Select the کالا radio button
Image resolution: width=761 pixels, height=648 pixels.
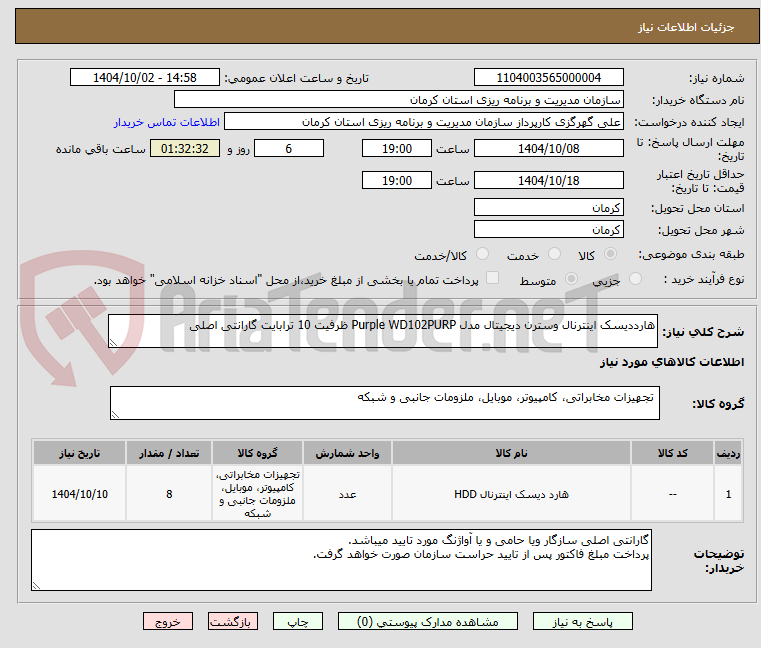(x=611, y=254)
